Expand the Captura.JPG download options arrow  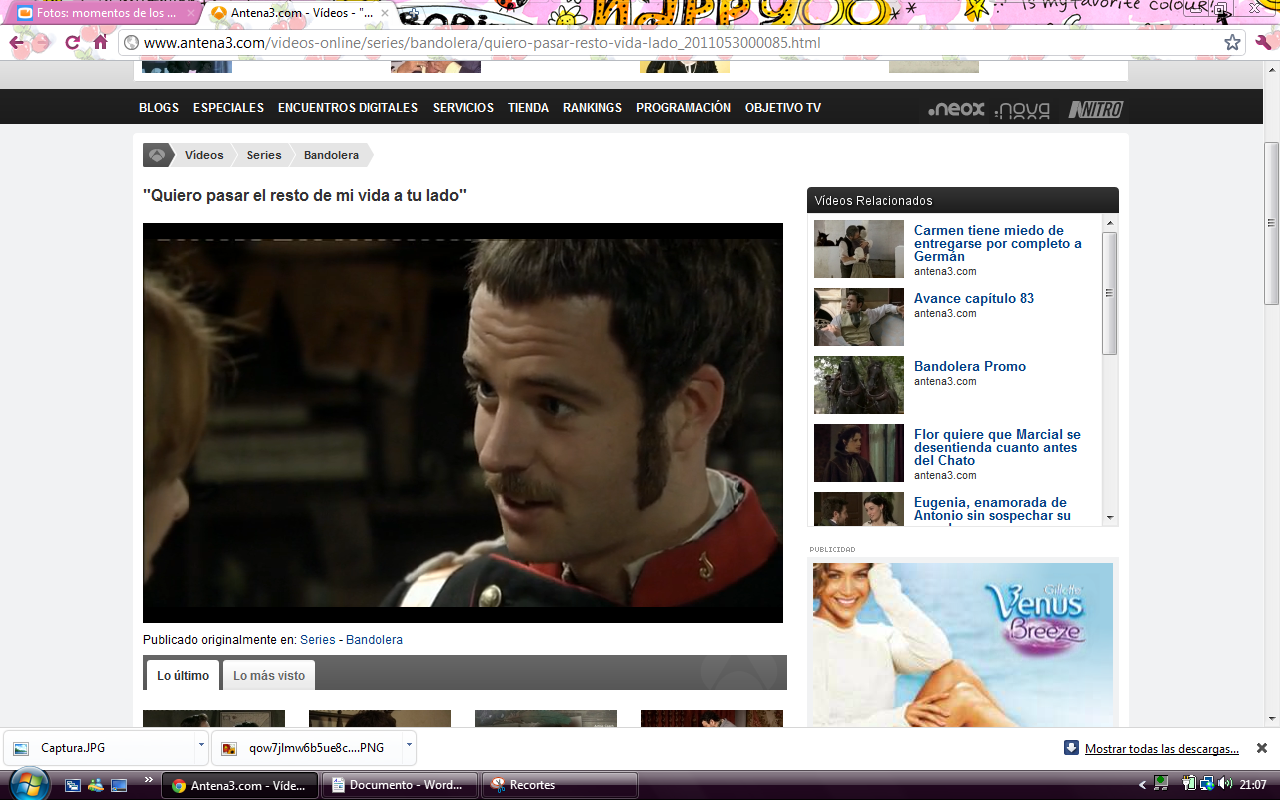click(201, 746)
